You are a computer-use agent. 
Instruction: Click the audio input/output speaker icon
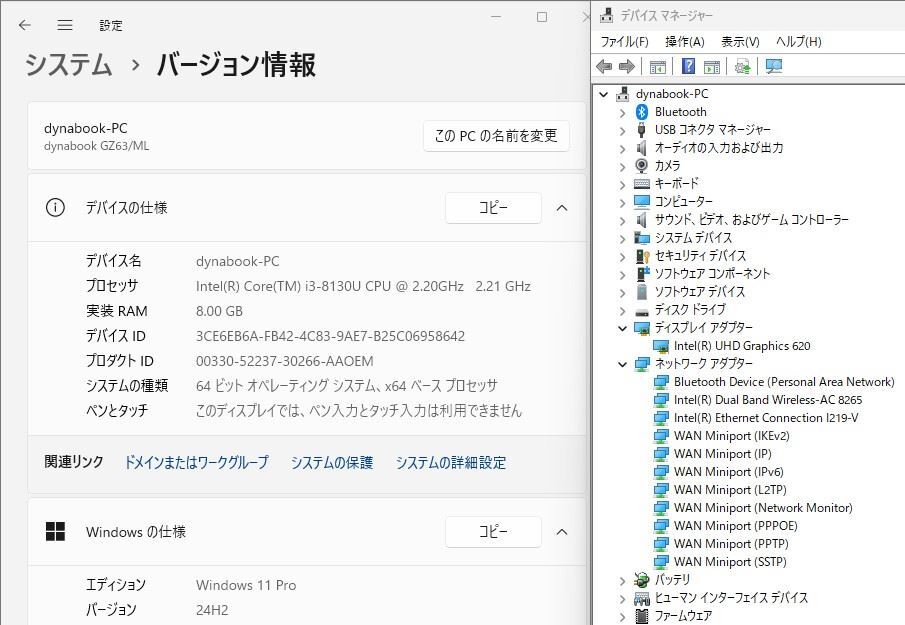coord(641,148)
